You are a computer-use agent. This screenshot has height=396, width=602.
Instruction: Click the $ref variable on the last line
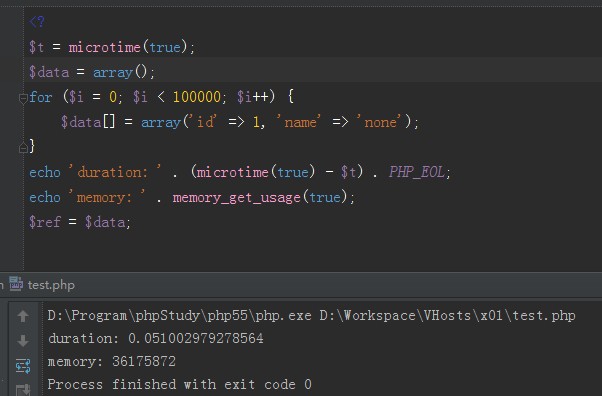[45, 222]
